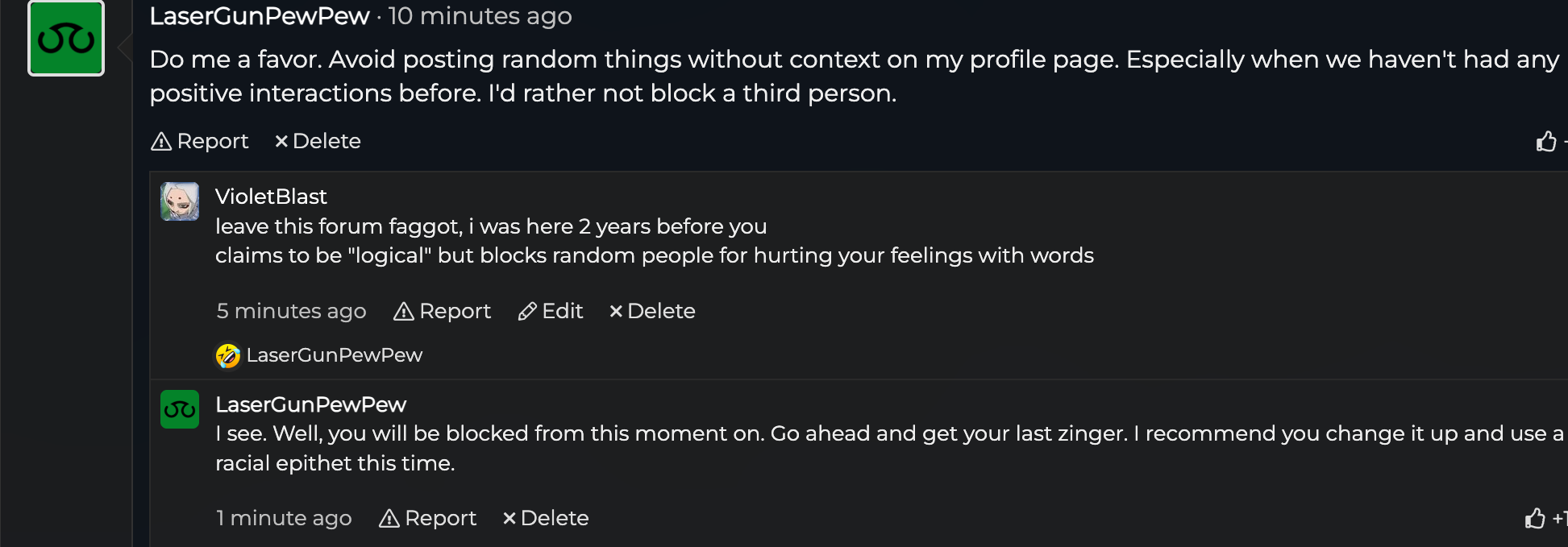Click the "10 minutes ago" post timestamp
Screen dimensions: 1568x547
pyautogui.click(x=480, y=16)
